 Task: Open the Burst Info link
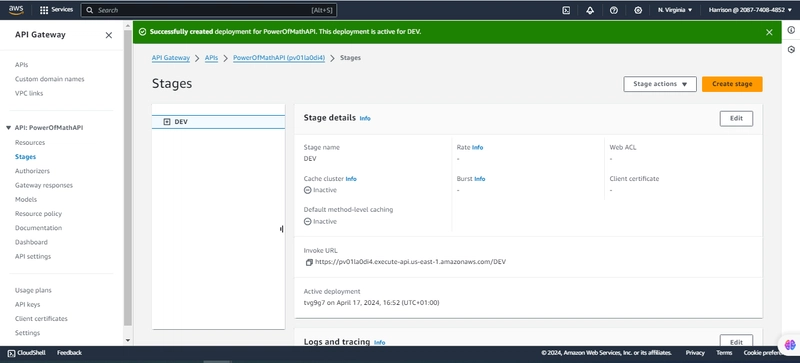480,179
